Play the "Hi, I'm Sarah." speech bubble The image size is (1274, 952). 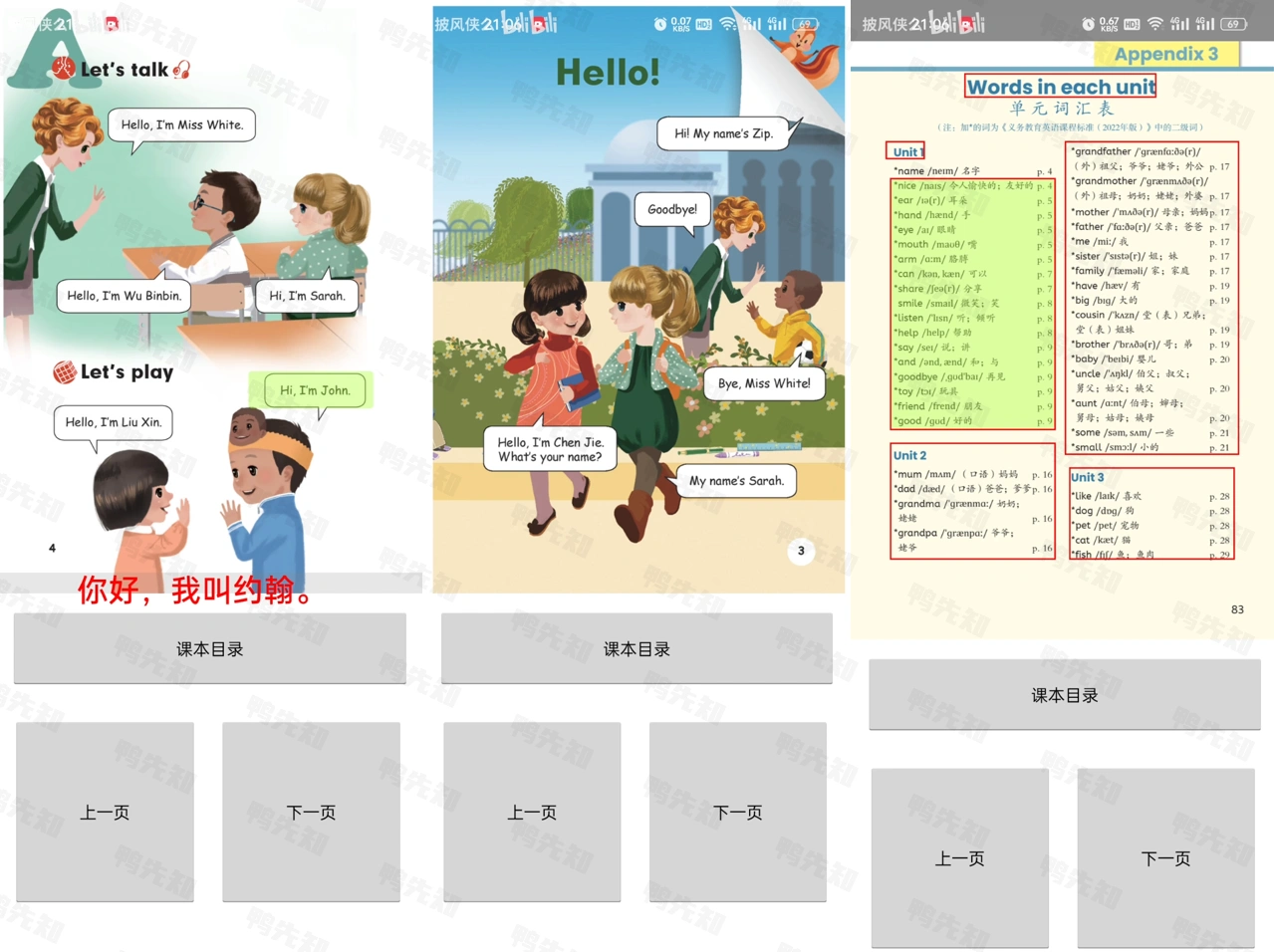(307, 296)
